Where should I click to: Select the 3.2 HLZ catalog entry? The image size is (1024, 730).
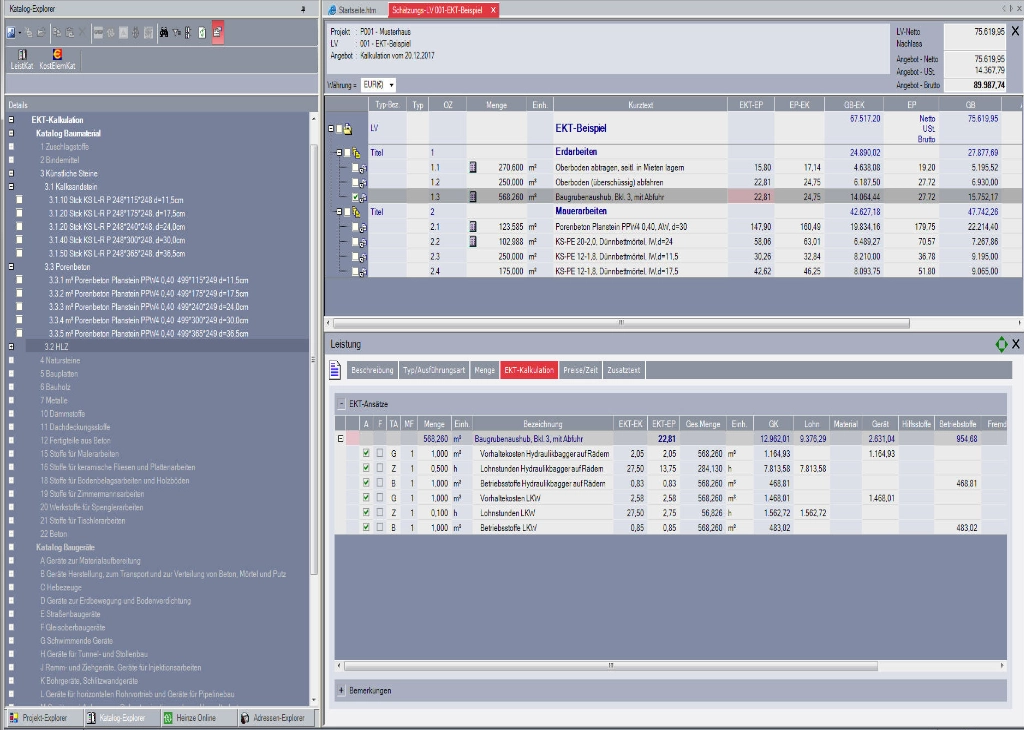coord(56,346)
